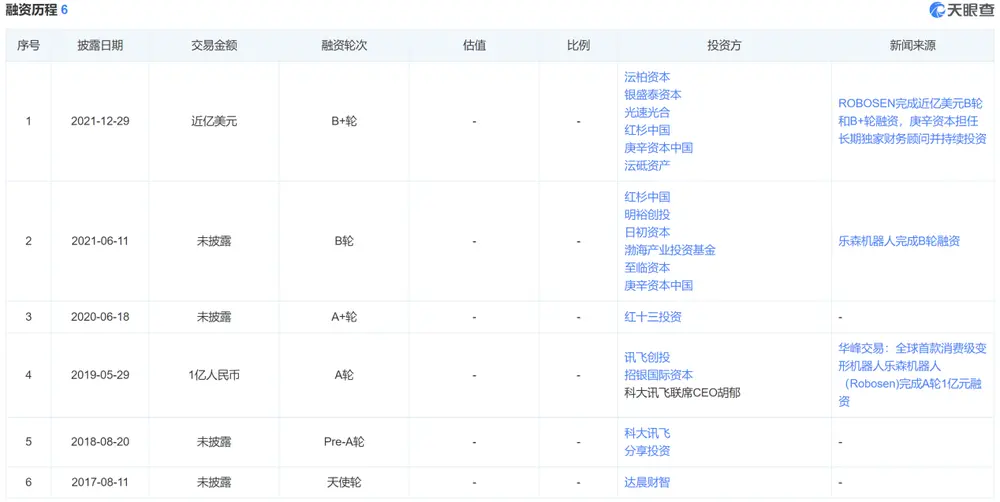Viewport: 1000px width, 502px height.
Task: Open the 明裕创投 investor link
Action: coord(647,215)
